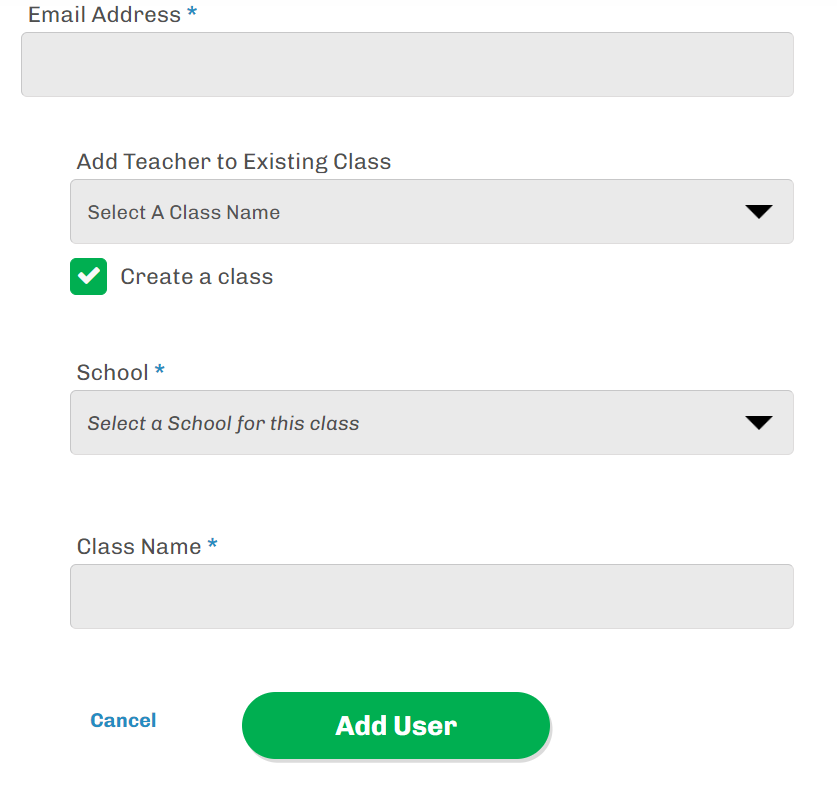Click the Select a School for this class placeholder
This screenshot has width=837, height=789.
[x=223, y=423]
